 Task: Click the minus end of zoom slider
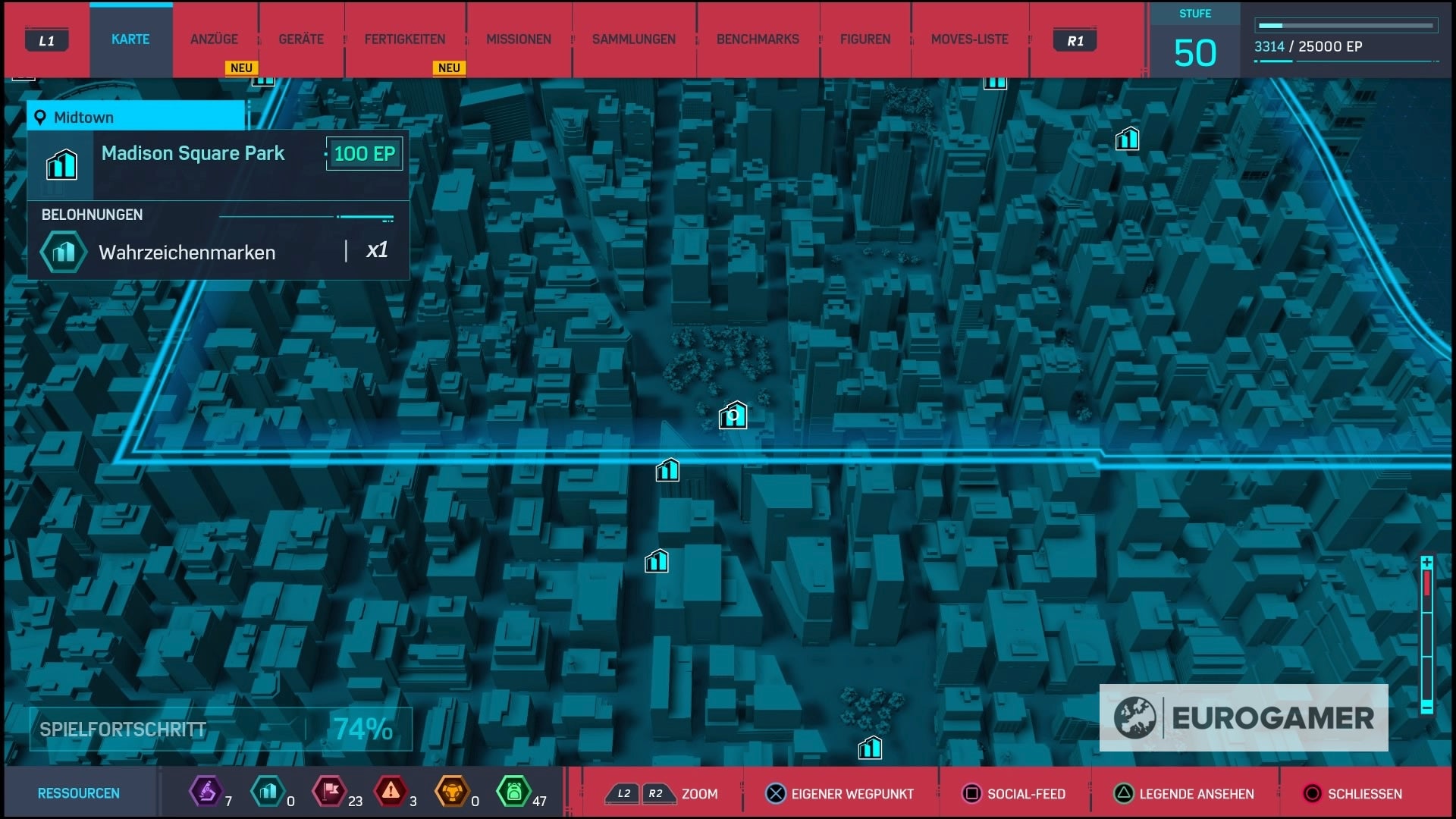pos(1426,707)
